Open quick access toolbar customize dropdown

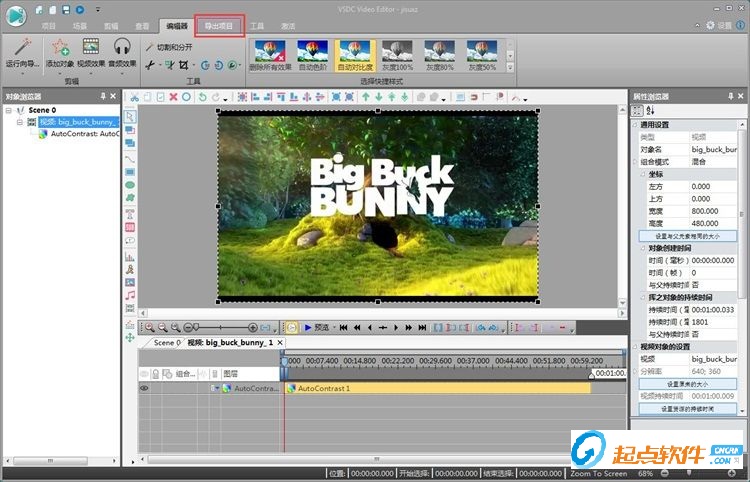tap(98, 10)
